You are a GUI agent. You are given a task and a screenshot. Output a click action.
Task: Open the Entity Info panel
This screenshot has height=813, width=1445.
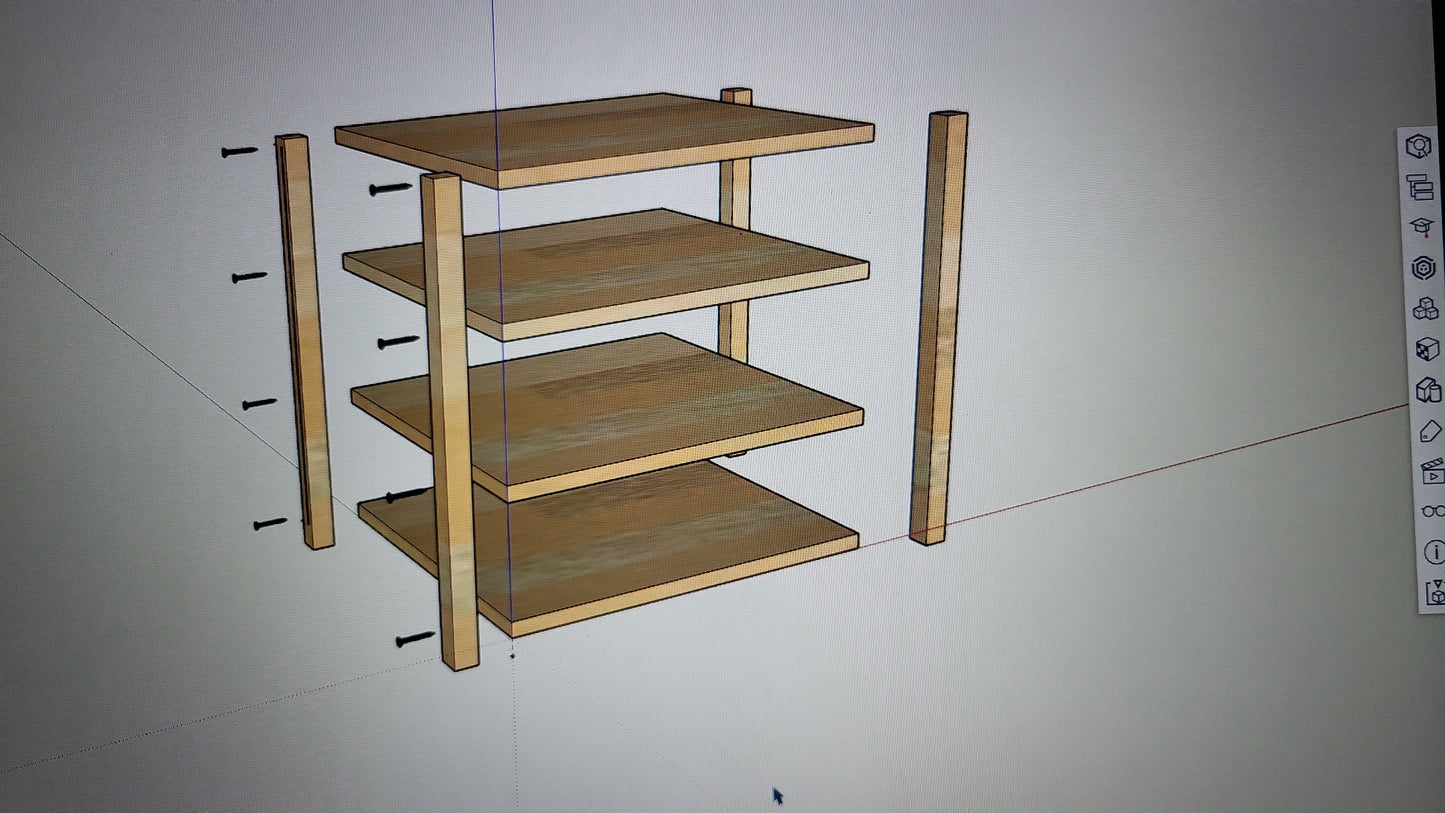[x=1417, y=147]
